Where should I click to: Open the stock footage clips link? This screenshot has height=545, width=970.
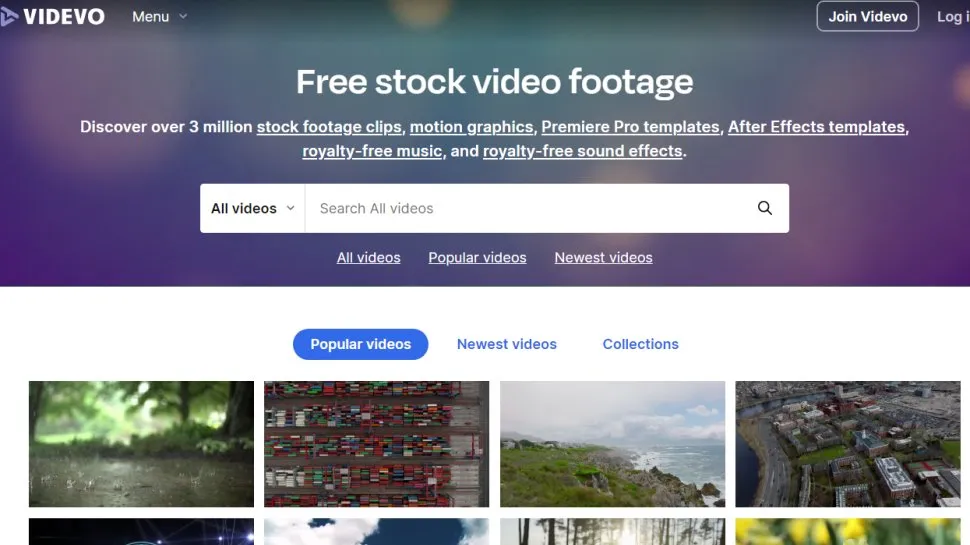[x=329, y=127]
